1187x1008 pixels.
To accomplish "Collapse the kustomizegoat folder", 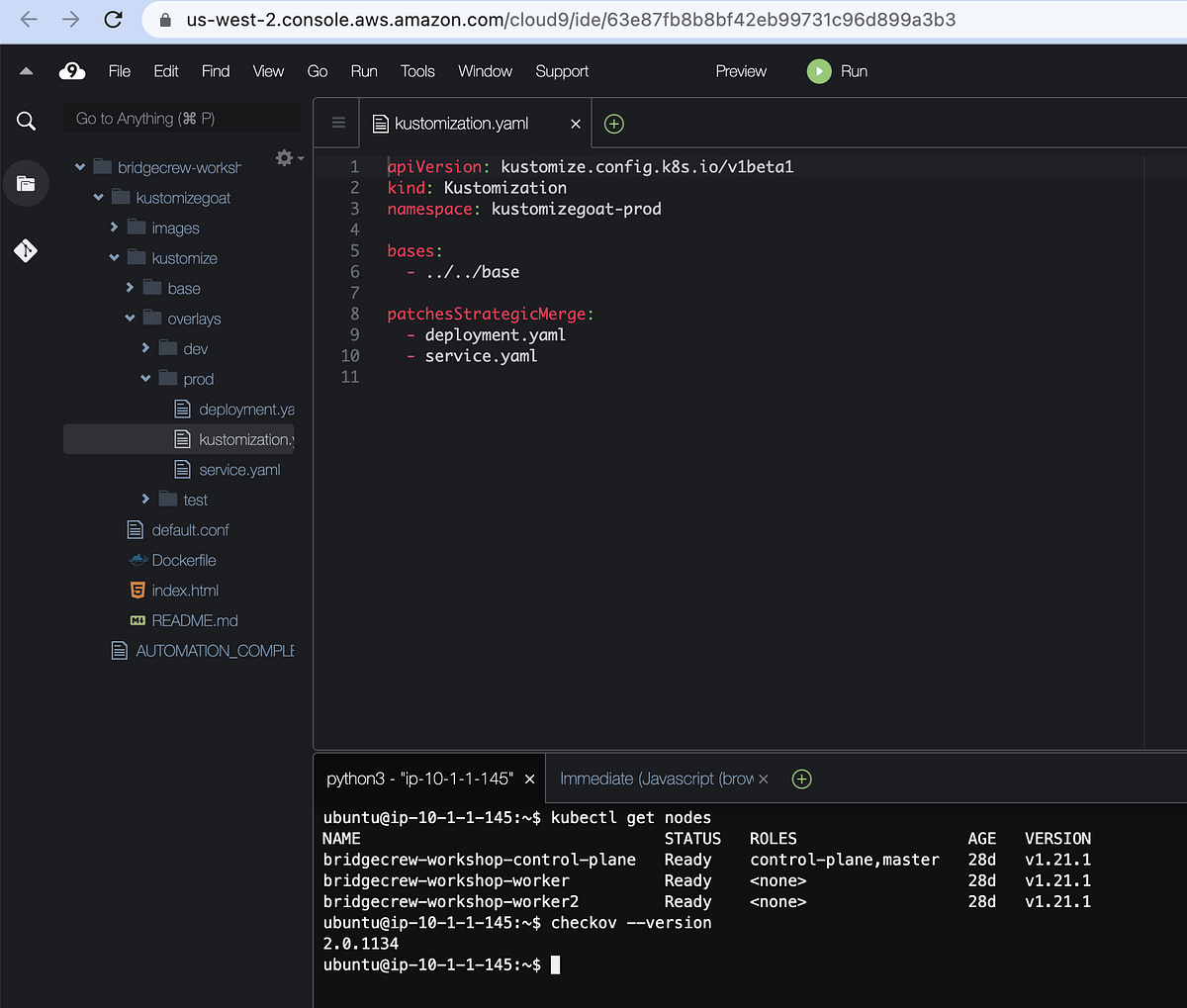I will pos(97,197).
